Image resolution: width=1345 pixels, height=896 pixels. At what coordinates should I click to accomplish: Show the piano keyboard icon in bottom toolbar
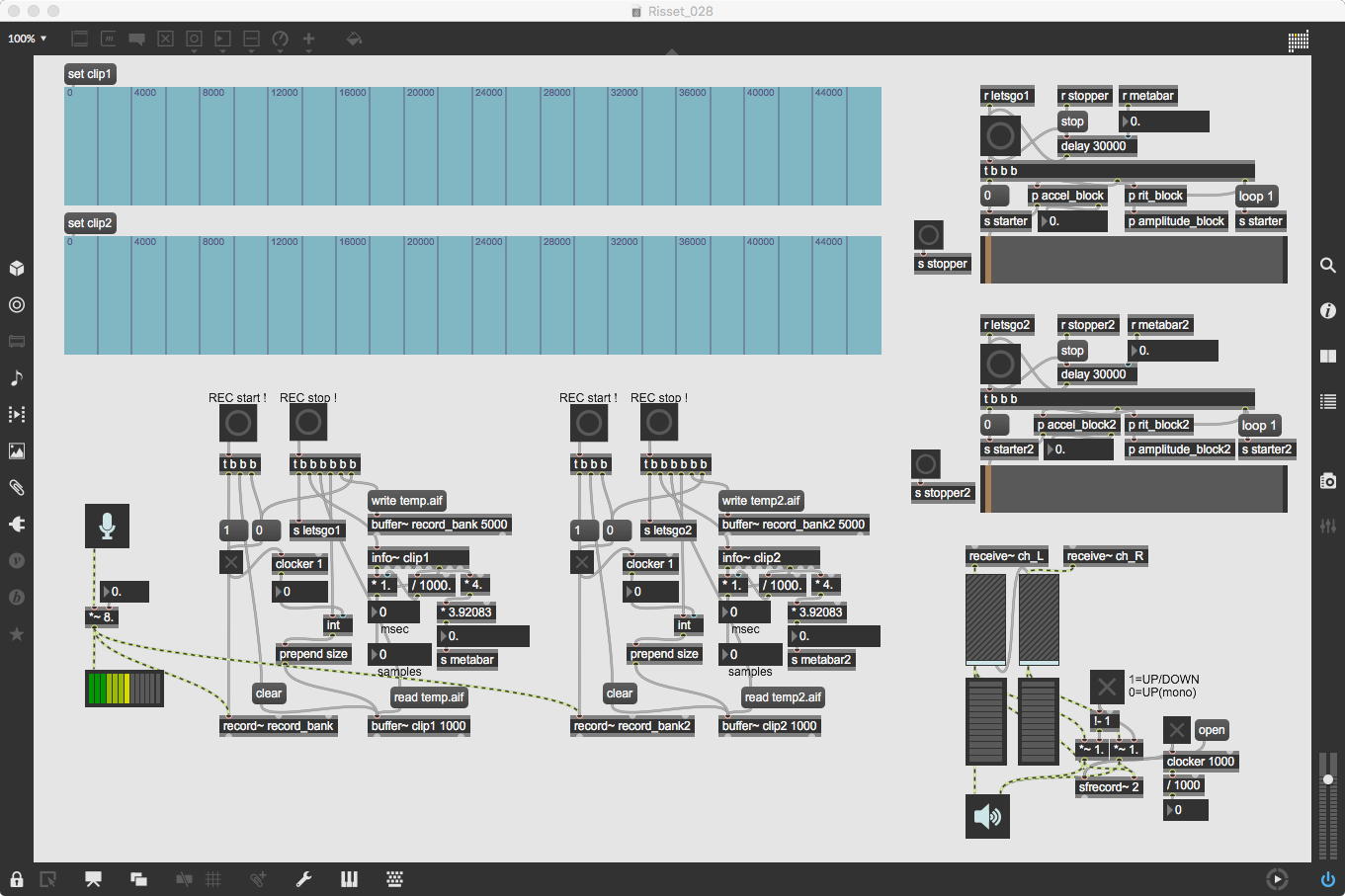pyautogui.click(x=349, y=879)
